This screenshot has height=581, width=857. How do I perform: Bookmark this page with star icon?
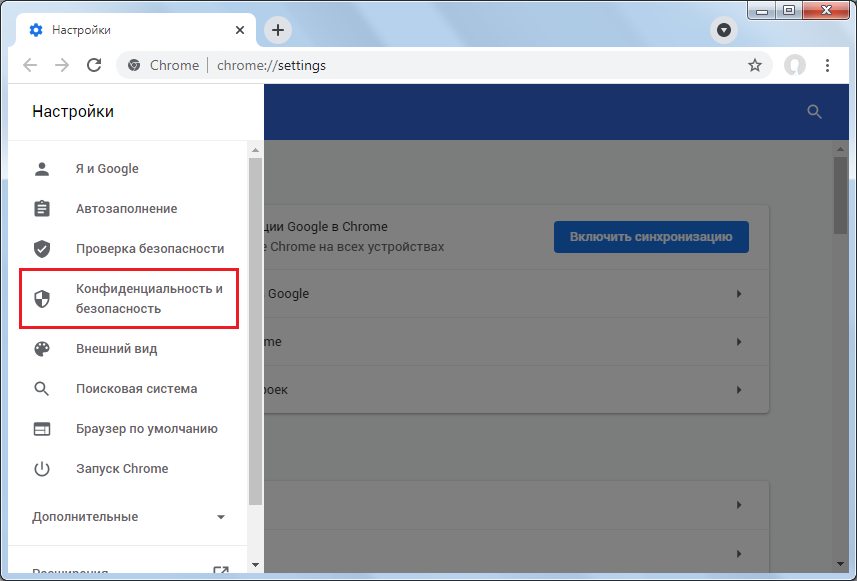pos(755,65)
